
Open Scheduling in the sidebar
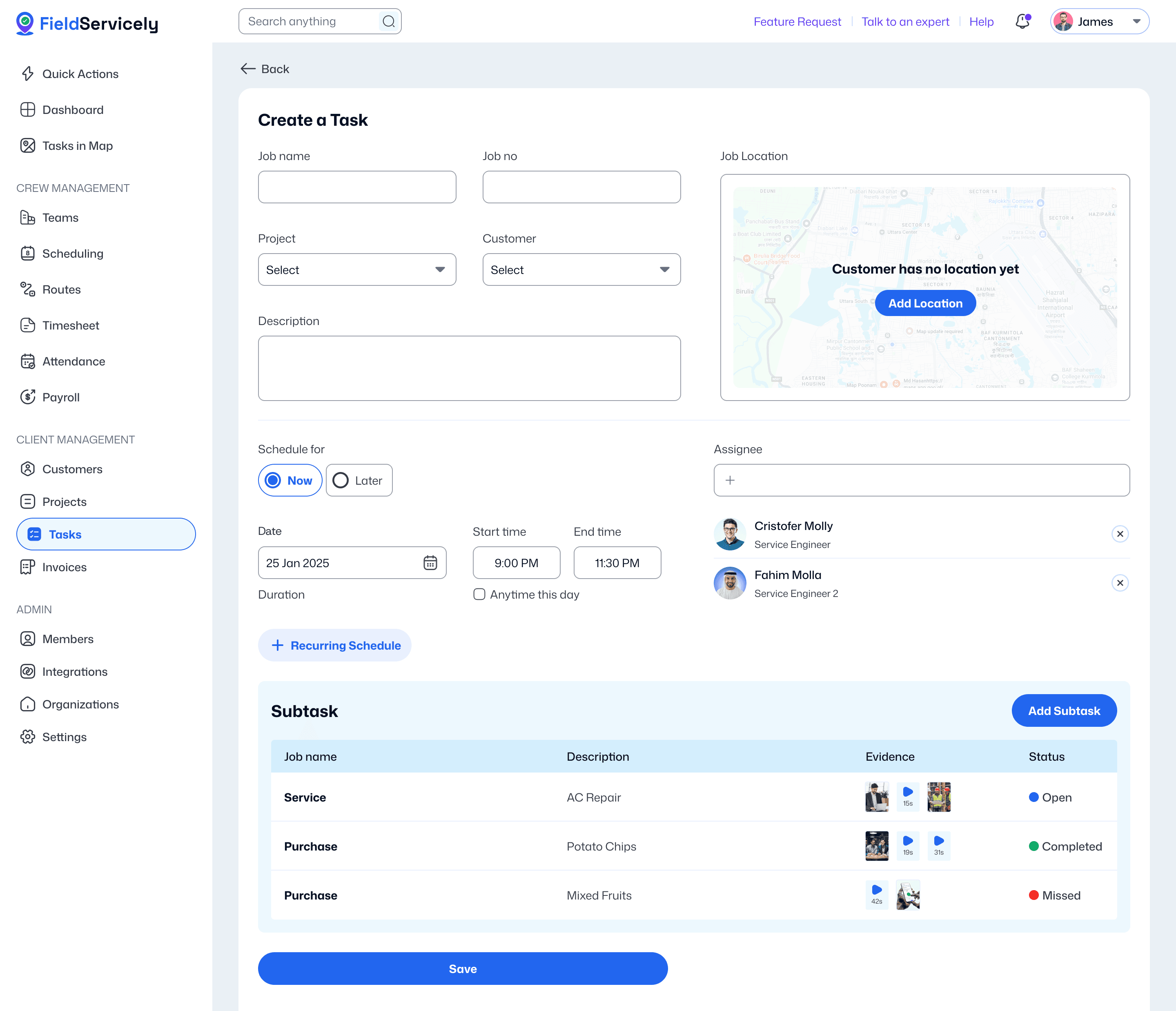tap(73, 254)
